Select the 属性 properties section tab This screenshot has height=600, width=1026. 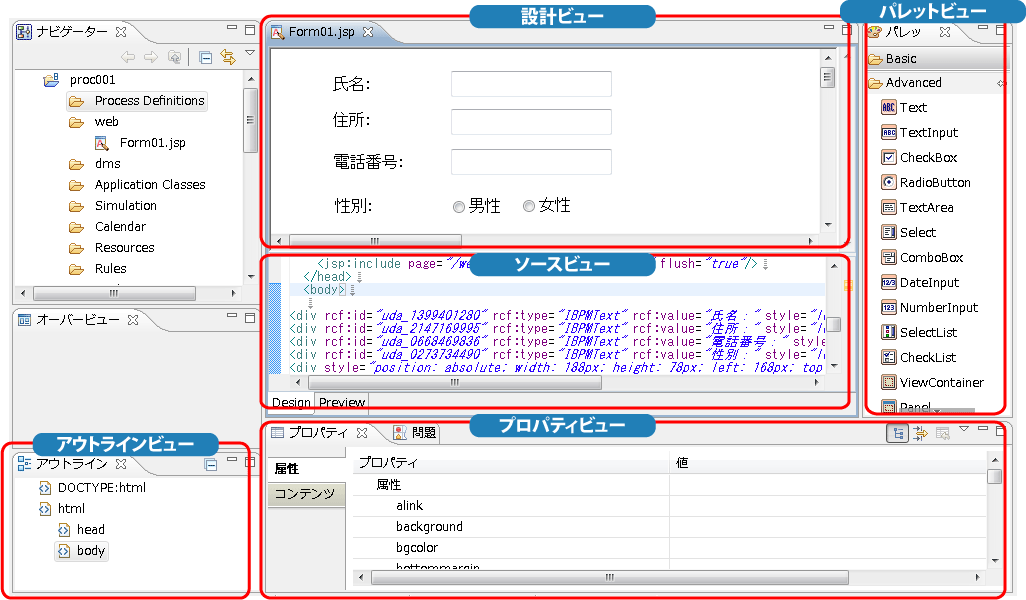[x=306, y=468]
